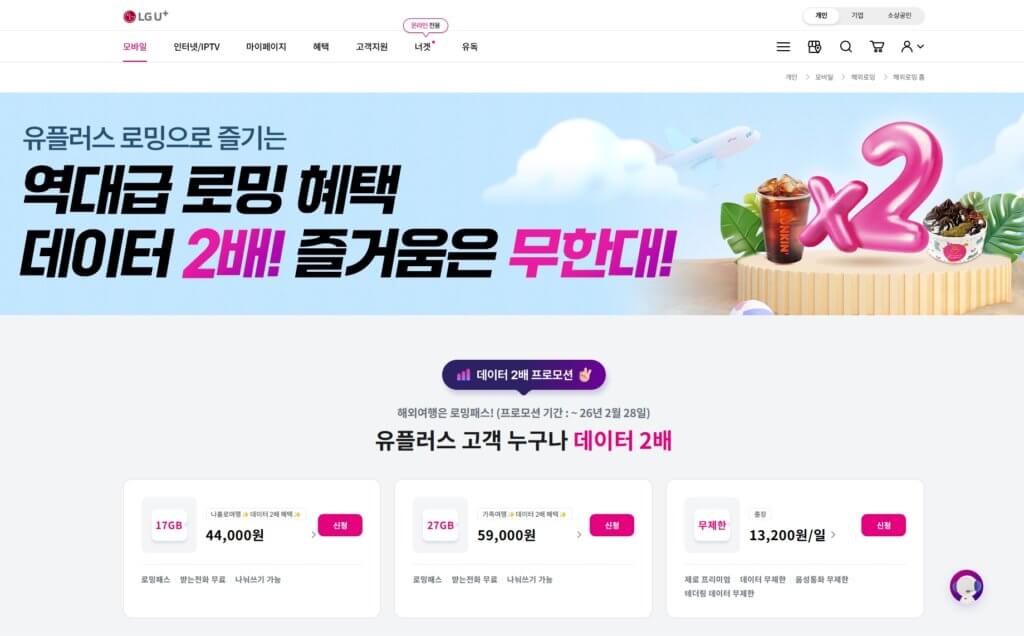
Task: Open the shopping cart icon
Action: click(877, 46)
